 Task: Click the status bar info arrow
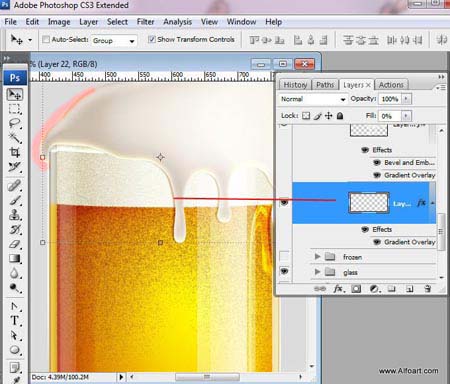coord(121,377)
